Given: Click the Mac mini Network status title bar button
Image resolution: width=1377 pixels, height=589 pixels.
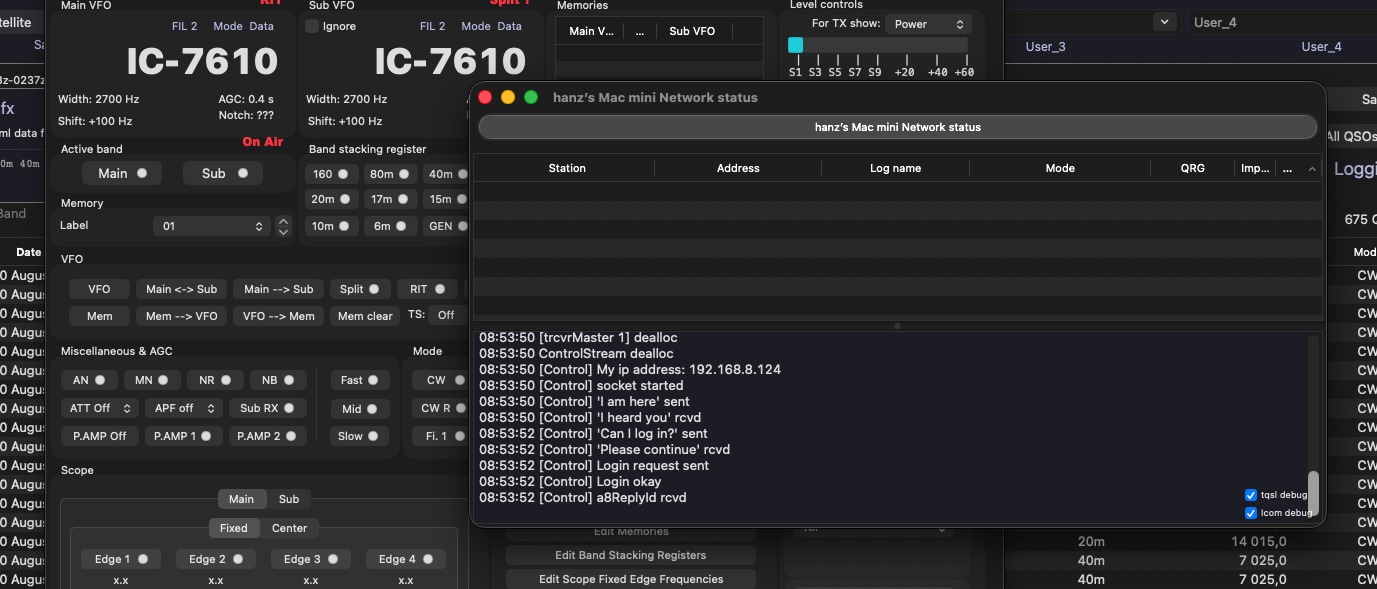Looking at the screenshot, I should point(897,127).
